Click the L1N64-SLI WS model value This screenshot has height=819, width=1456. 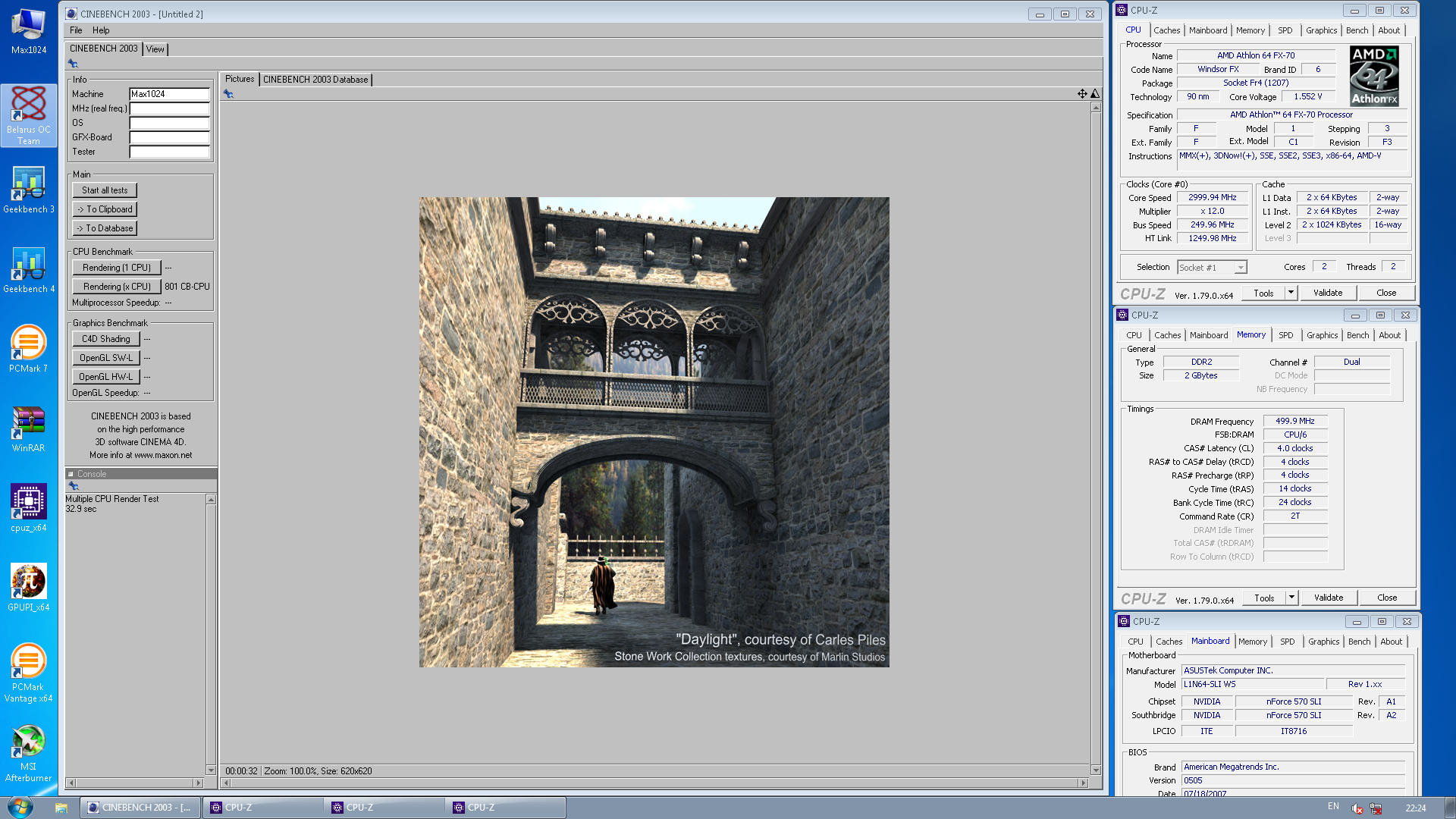click(1254, 684)
